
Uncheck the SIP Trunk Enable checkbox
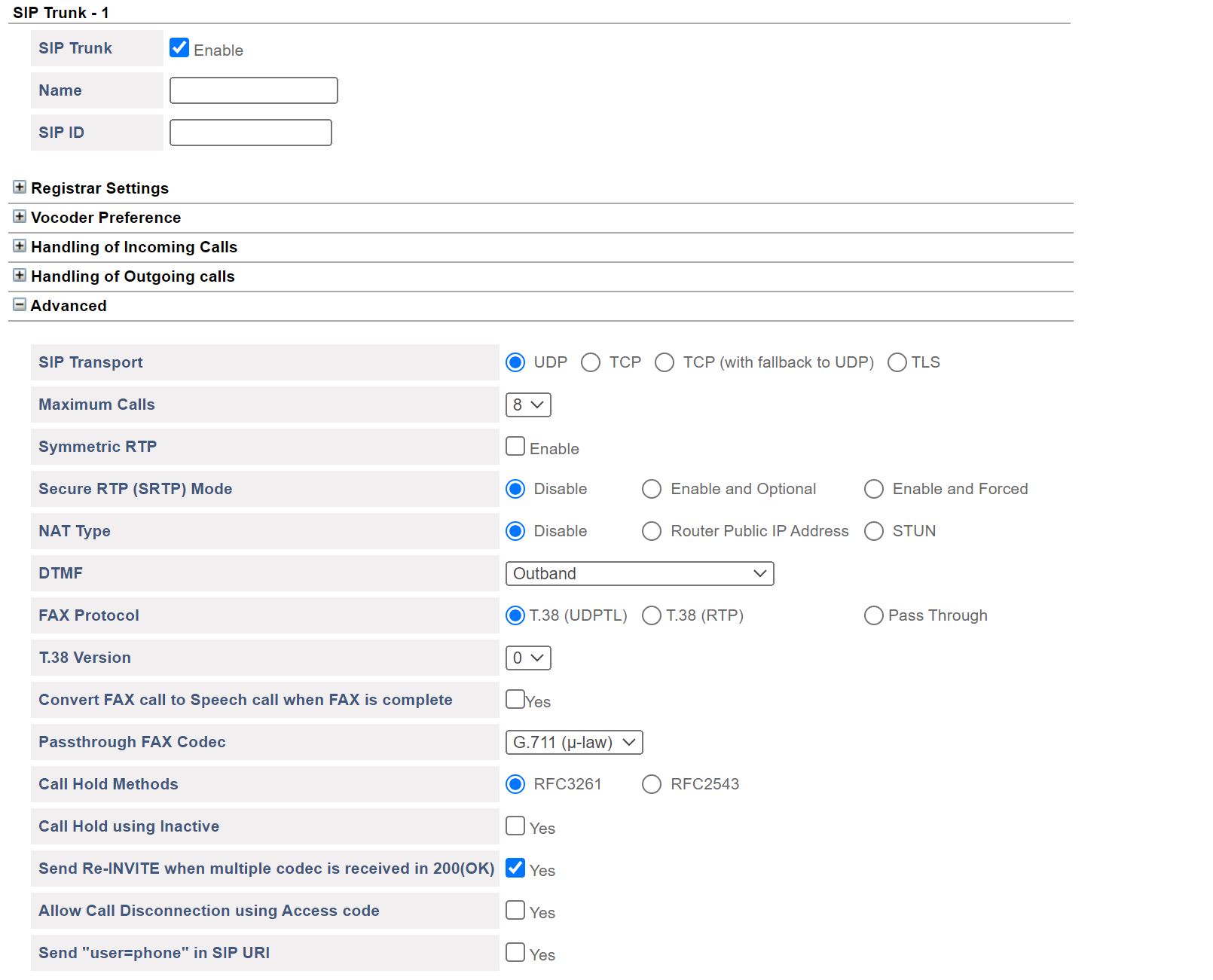pyautogui.click(x=179, y=48)
